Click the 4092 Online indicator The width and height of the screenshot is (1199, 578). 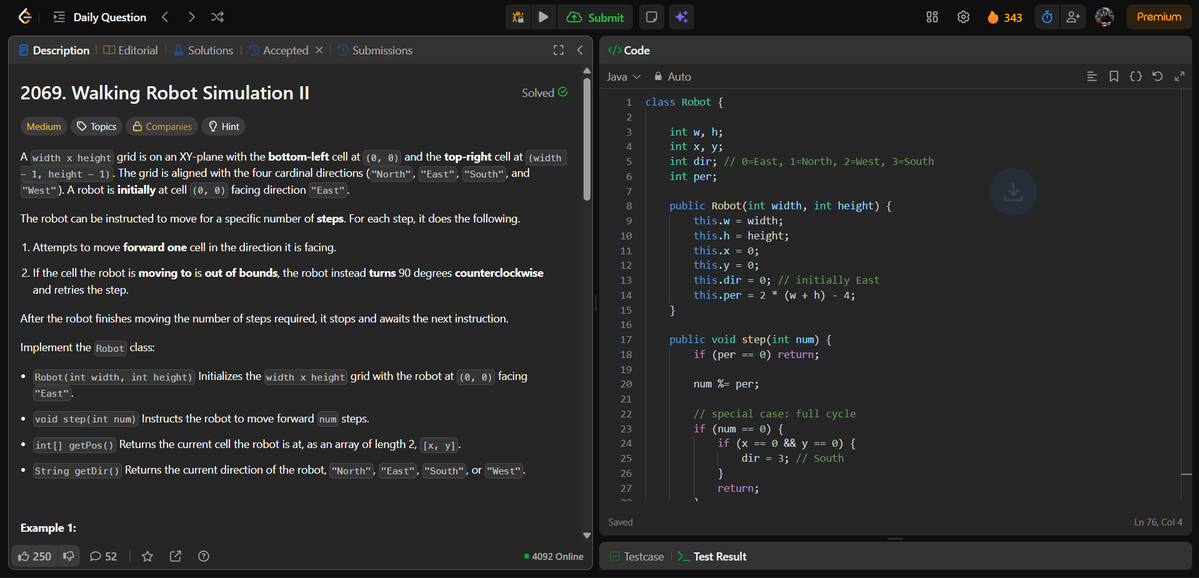554,557
